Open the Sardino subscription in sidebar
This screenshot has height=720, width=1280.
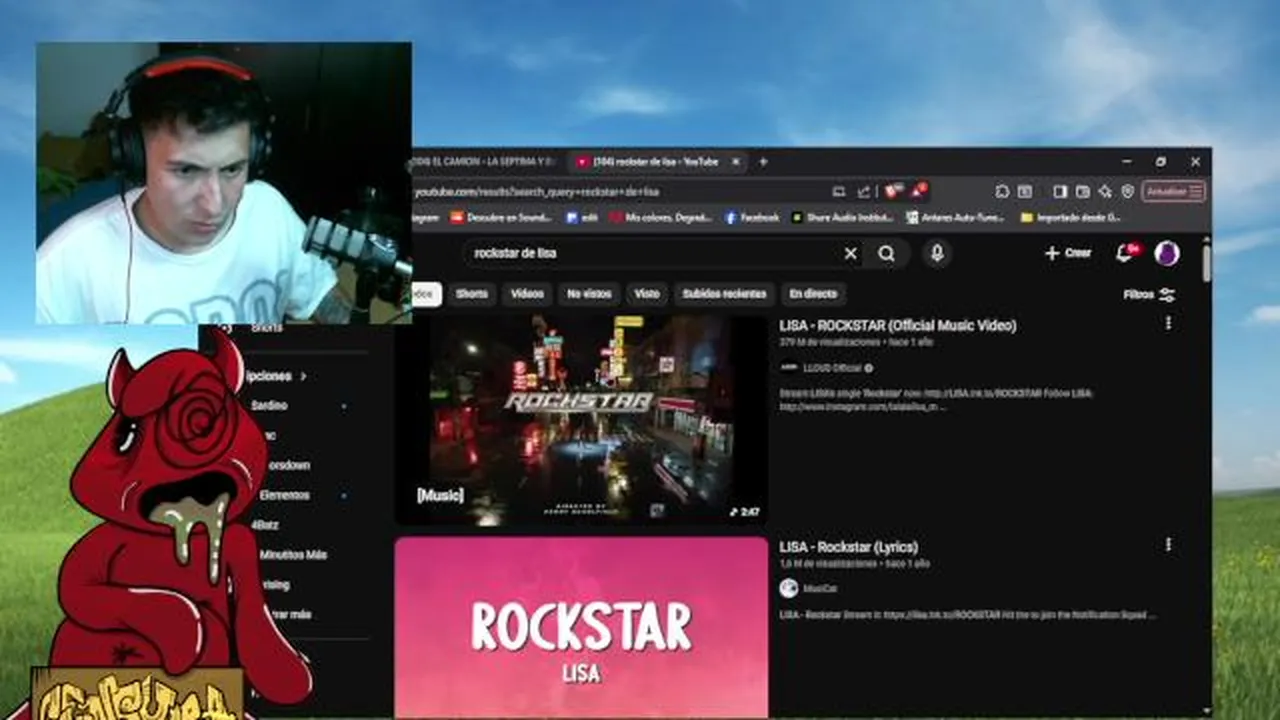click(x=271, y=406)
